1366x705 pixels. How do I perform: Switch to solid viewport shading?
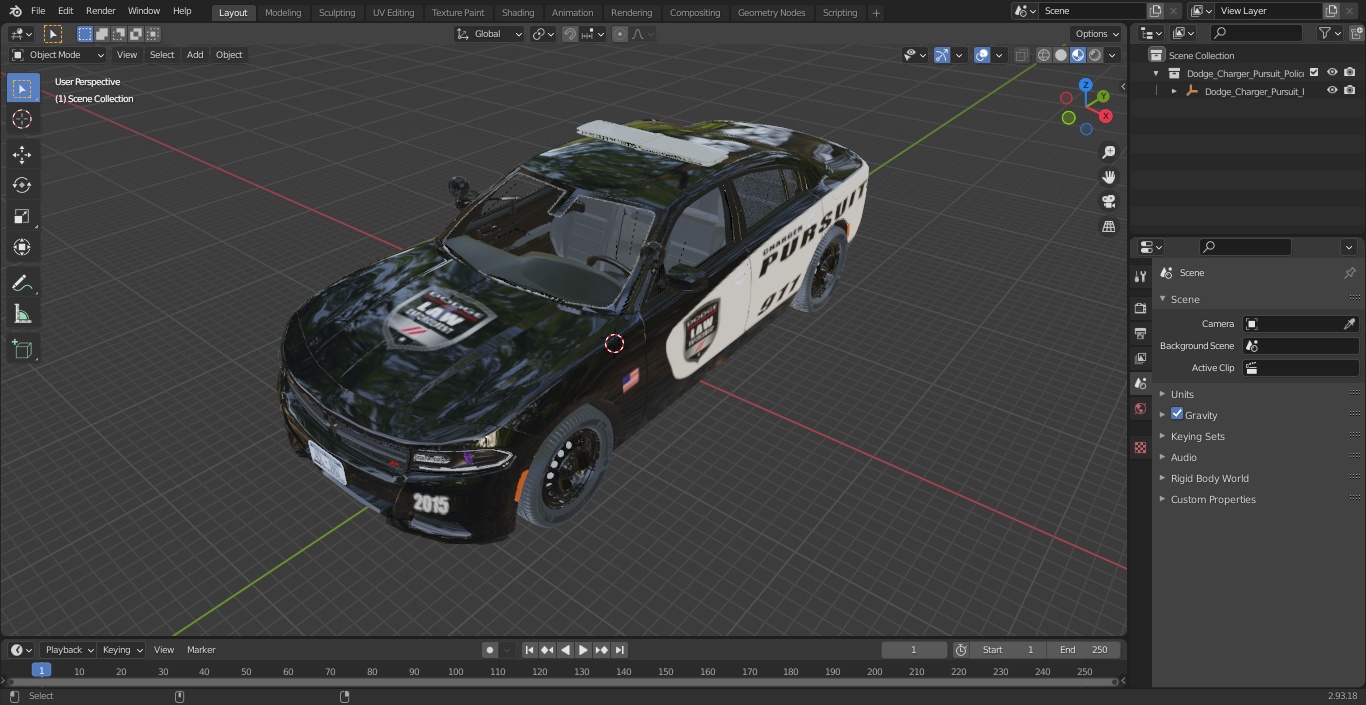[1061, 55]
